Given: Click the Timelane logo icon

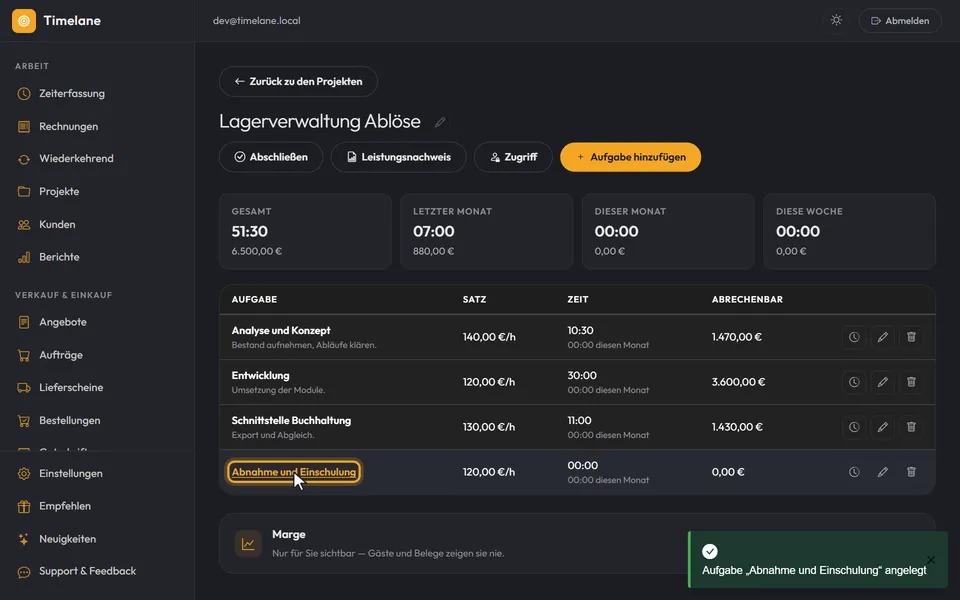Looking at the screenshot, I should tap(24, 21).
